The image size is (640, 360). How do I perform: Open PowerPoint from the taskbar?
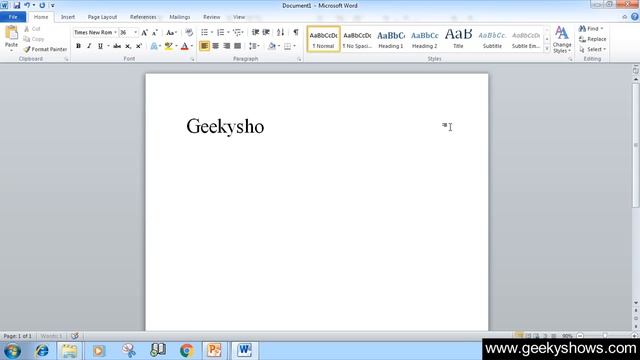pos(214,350)
